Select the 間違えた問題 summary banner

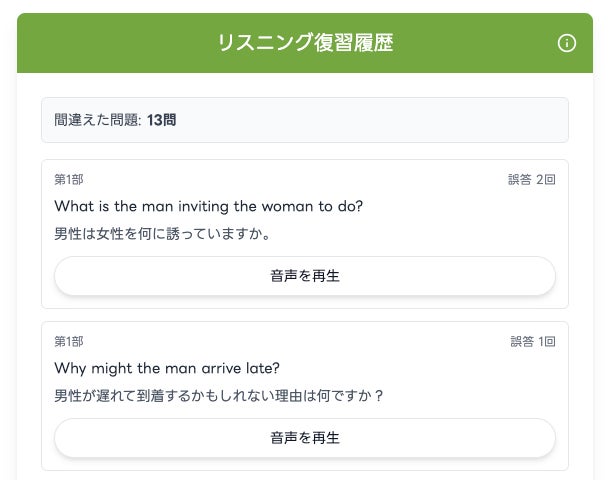pos(304,120)
